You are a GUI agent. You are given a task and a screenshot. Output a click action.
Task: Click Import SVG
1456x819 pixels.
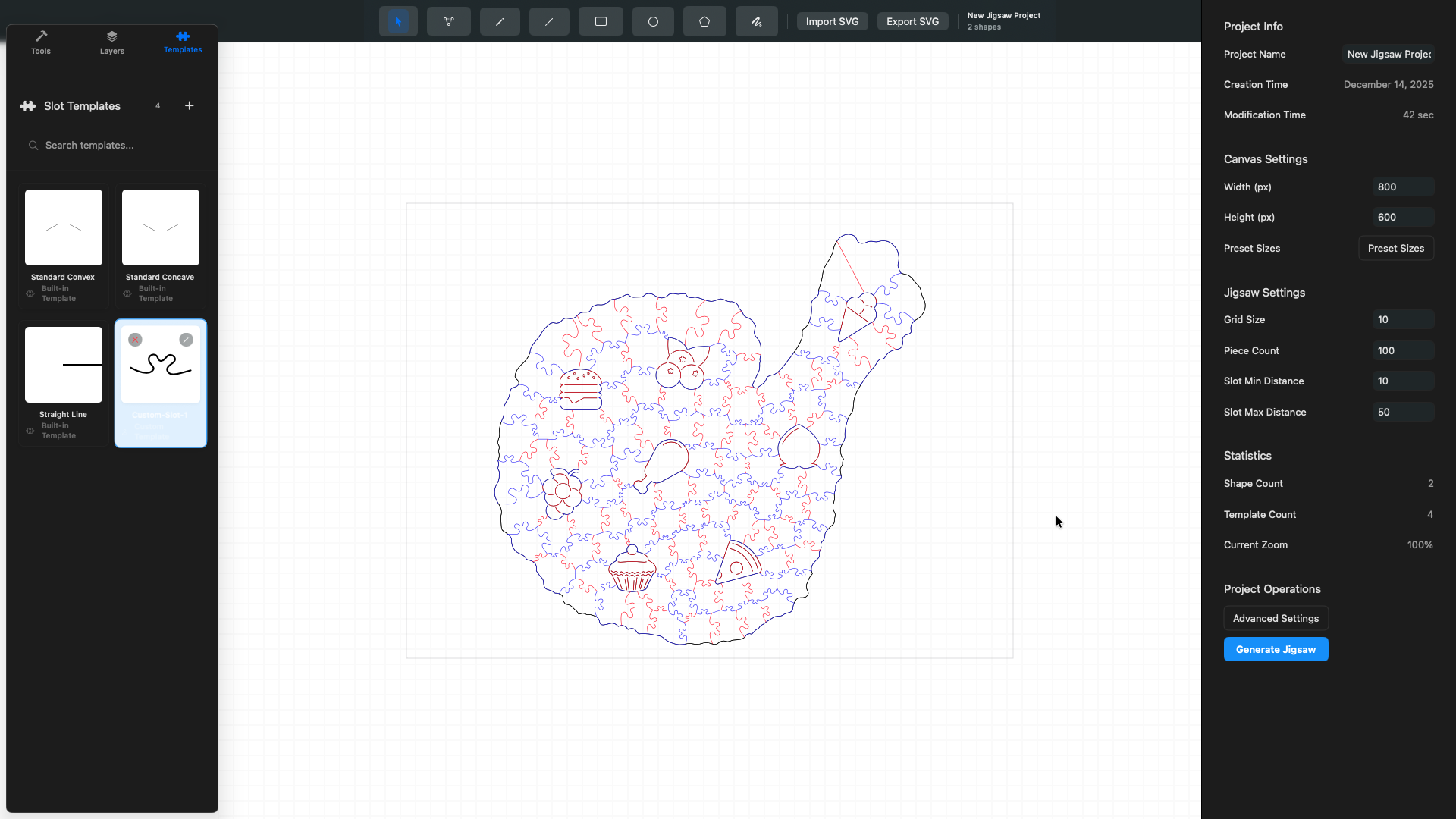[x=832, y=21]
